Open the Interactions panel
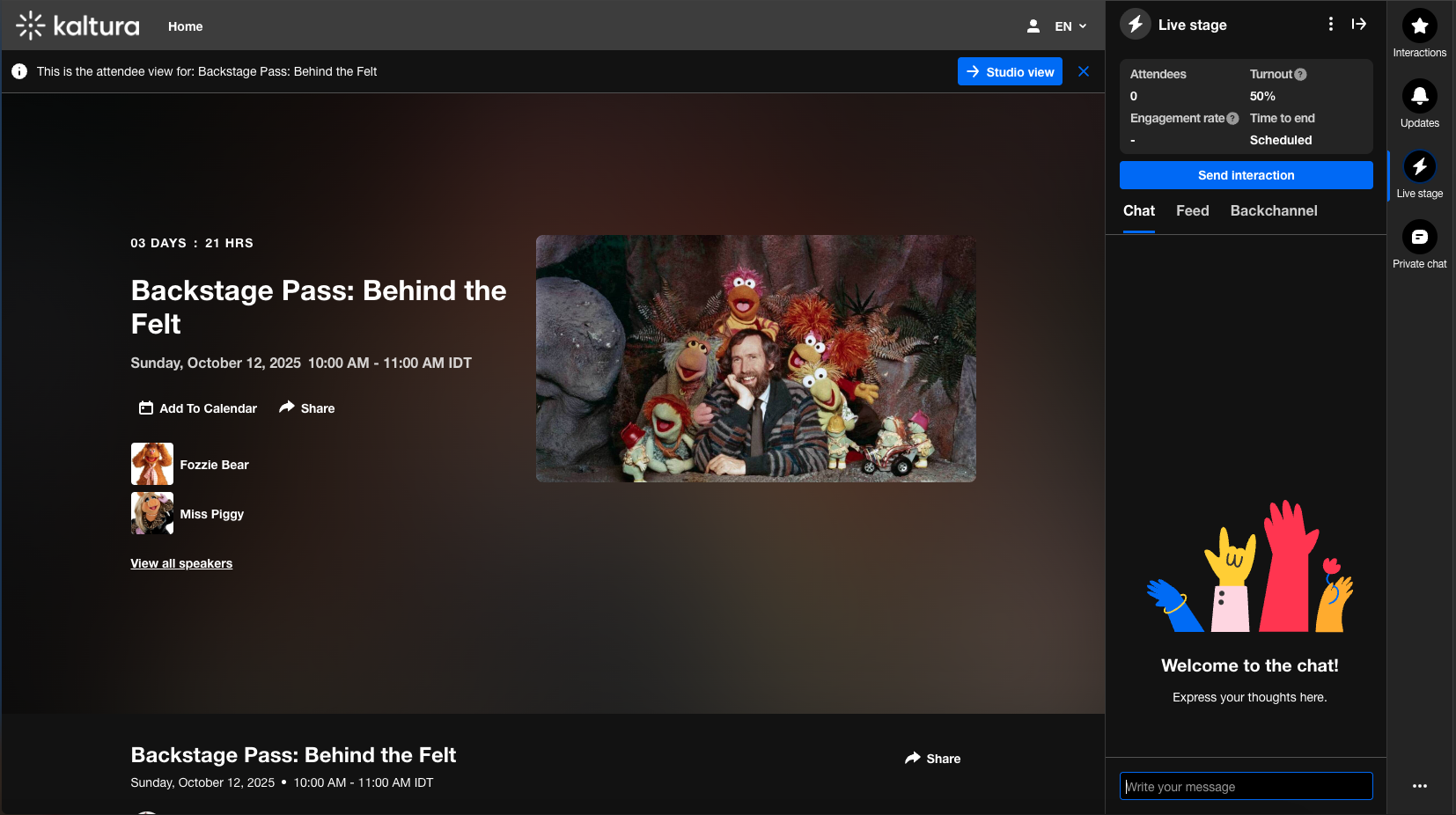 (1420, 34)
